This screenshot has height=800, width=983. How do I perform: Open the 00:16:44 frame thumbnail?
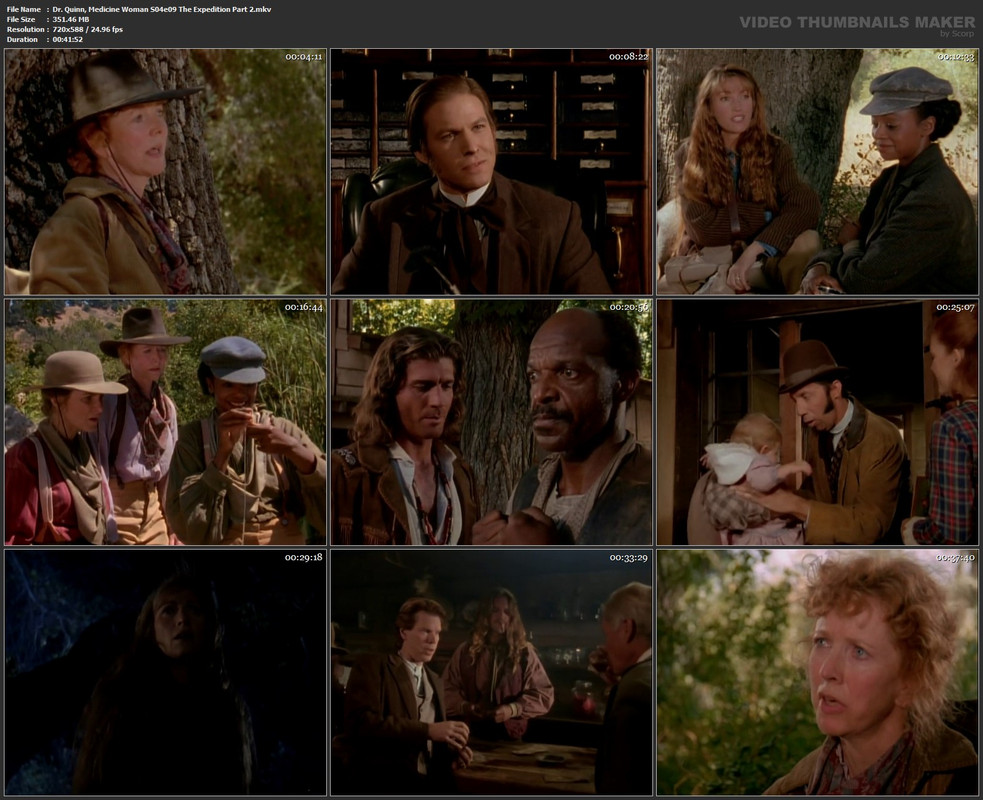(x=166, y=422)
